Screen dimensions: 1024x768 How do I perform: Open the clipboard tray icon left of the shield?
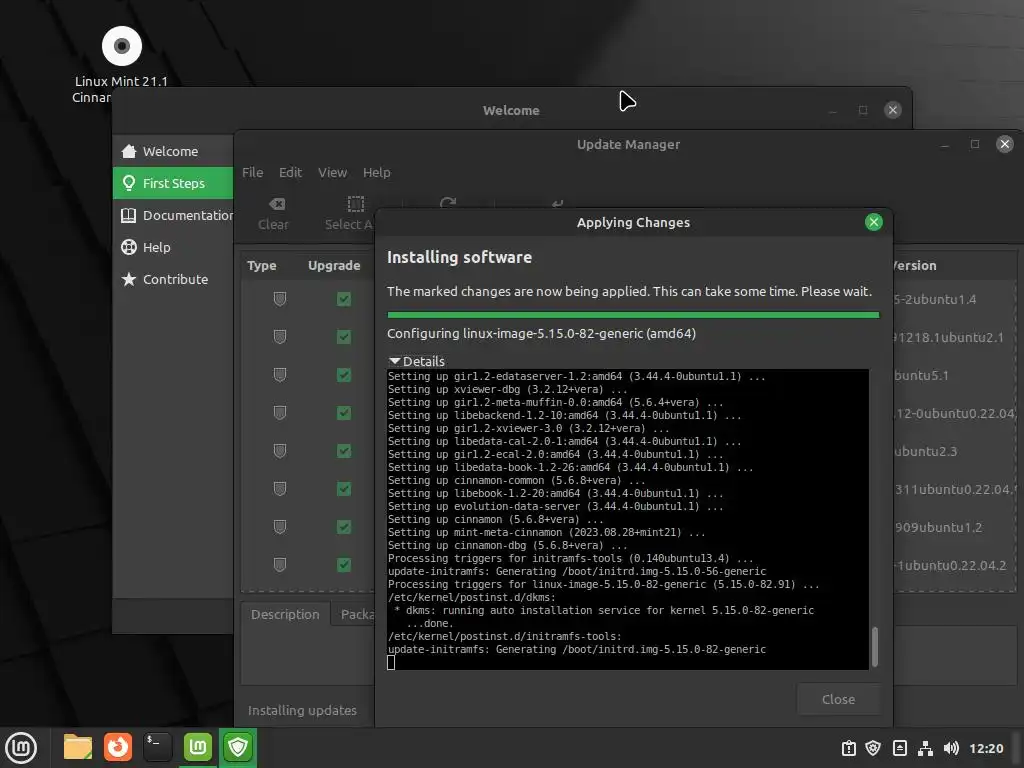[848, 748]
